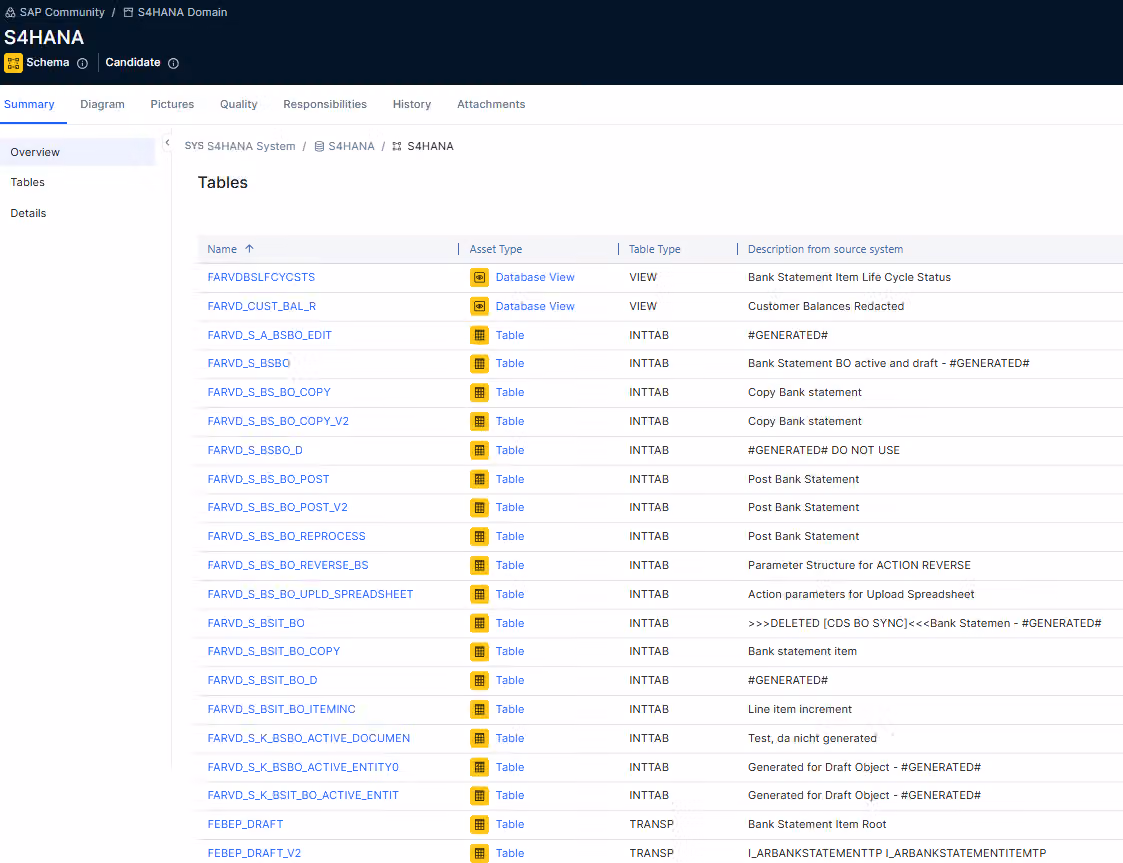Screen dimensions: 1123x863
Task: Click the S4HANA Domain icon in top breadcrumb
Action: click(x=128, y=12)
